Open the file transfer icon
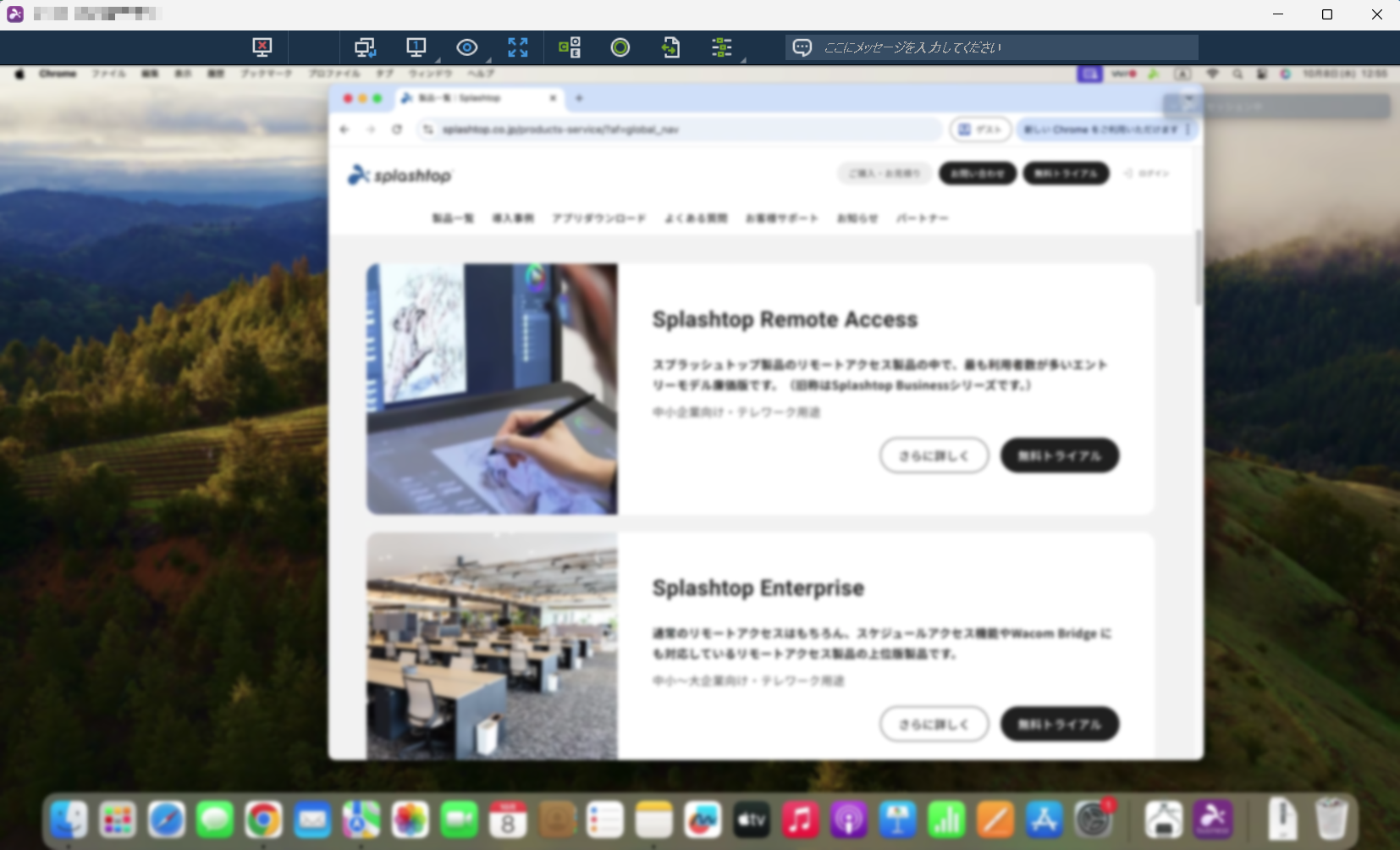The height and width of the screenshot is (850, 1400). pyautogui.click(x=670, y=47)
